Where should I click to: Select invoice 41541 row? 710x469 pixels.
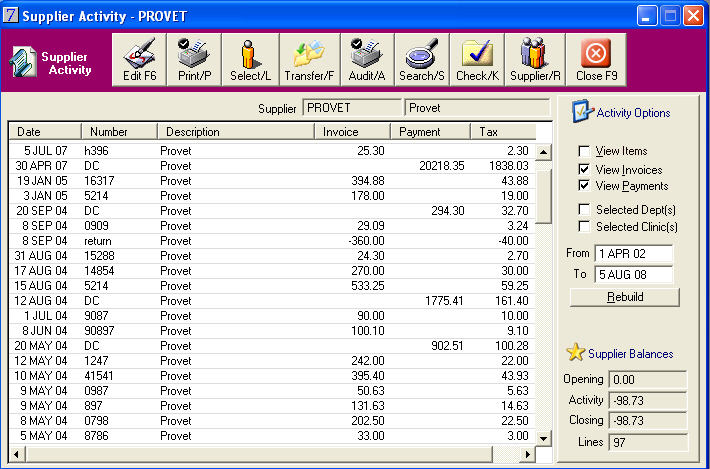pyautogui.click(x=272, y=375)
